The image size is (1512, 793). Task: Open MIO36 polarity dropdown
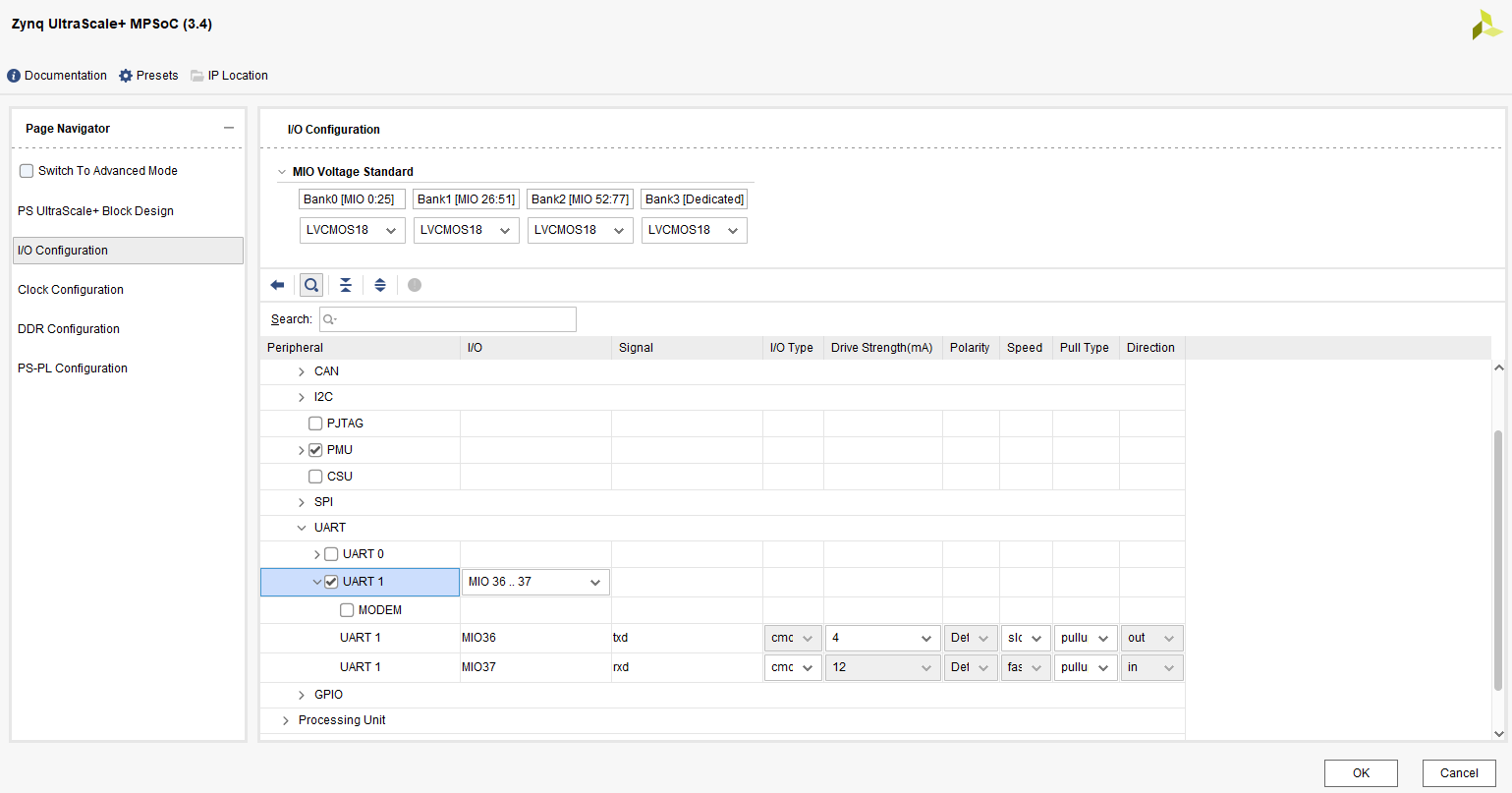pyautogui.click(x=971, y=638)
